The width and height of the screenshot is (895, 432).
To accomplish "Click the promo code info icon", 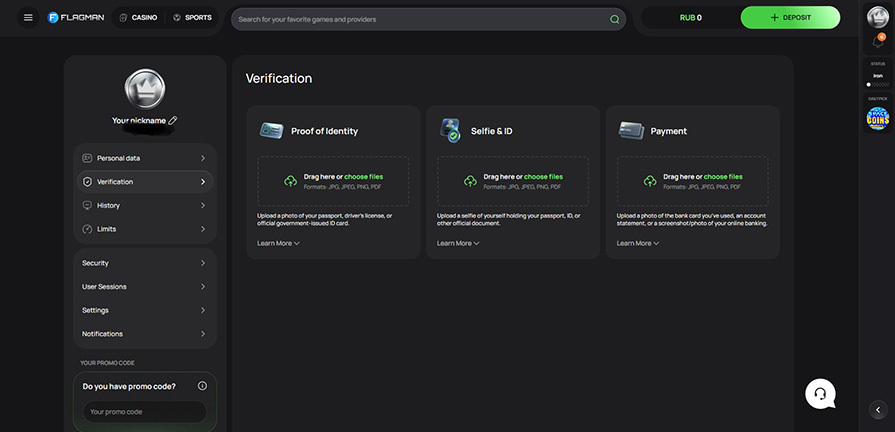I will pyautogui.click(x=202, y=386).
